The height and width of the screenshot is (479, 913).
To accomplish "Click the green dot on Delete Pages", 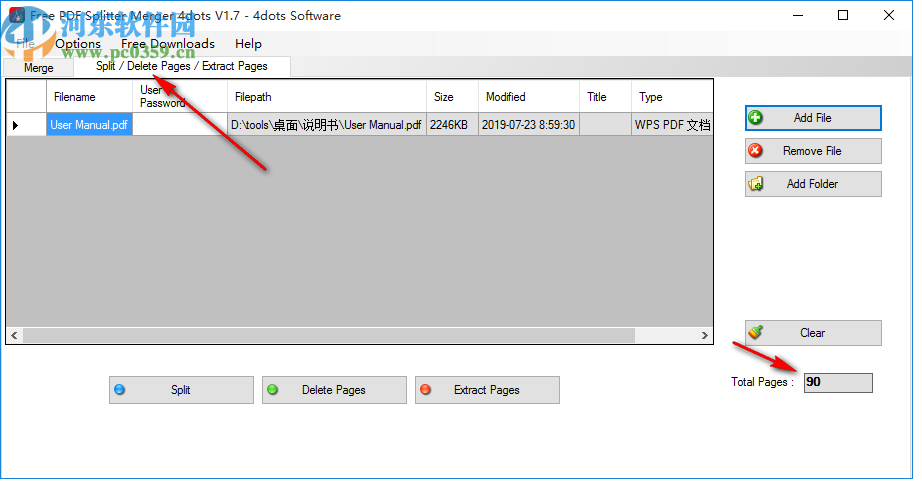I will [273, 389].
